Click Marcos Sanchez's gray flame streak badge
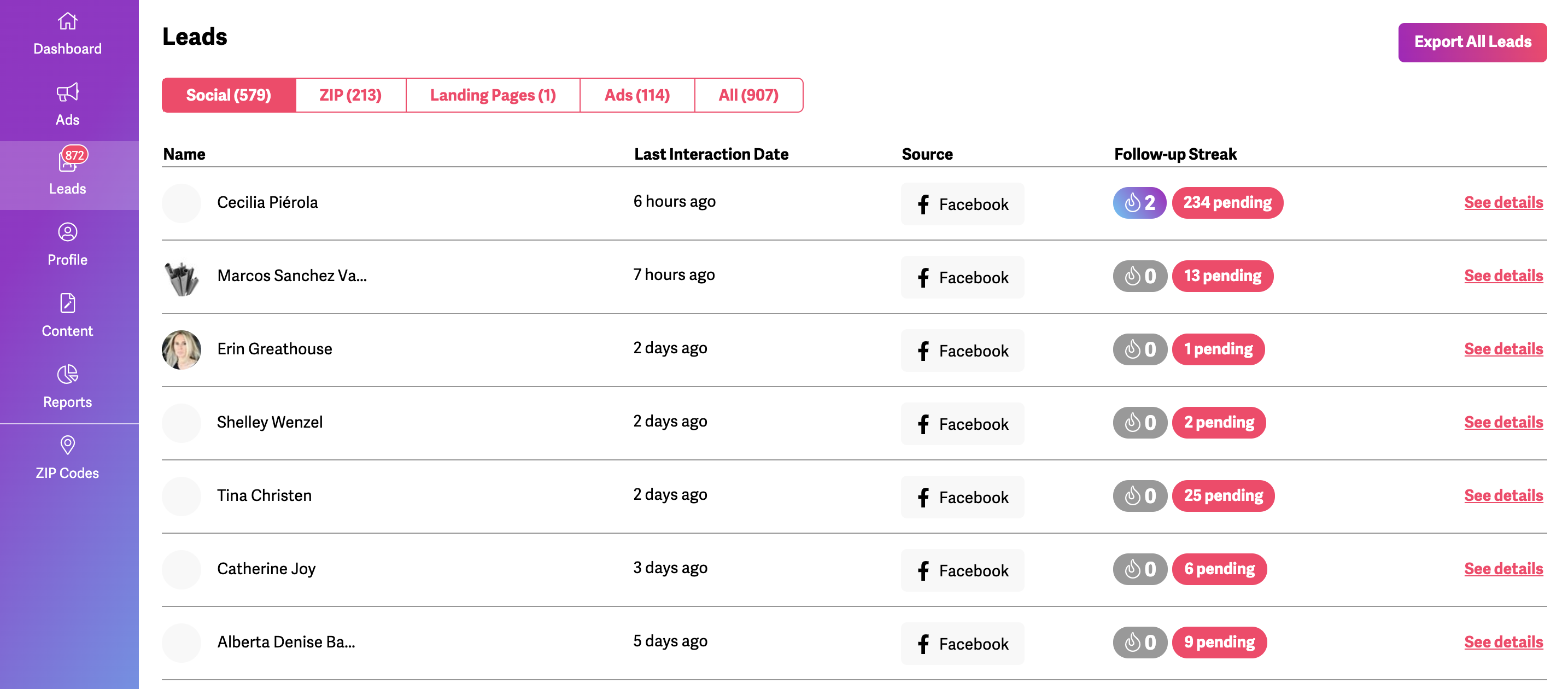 [x=1139, y=276]
